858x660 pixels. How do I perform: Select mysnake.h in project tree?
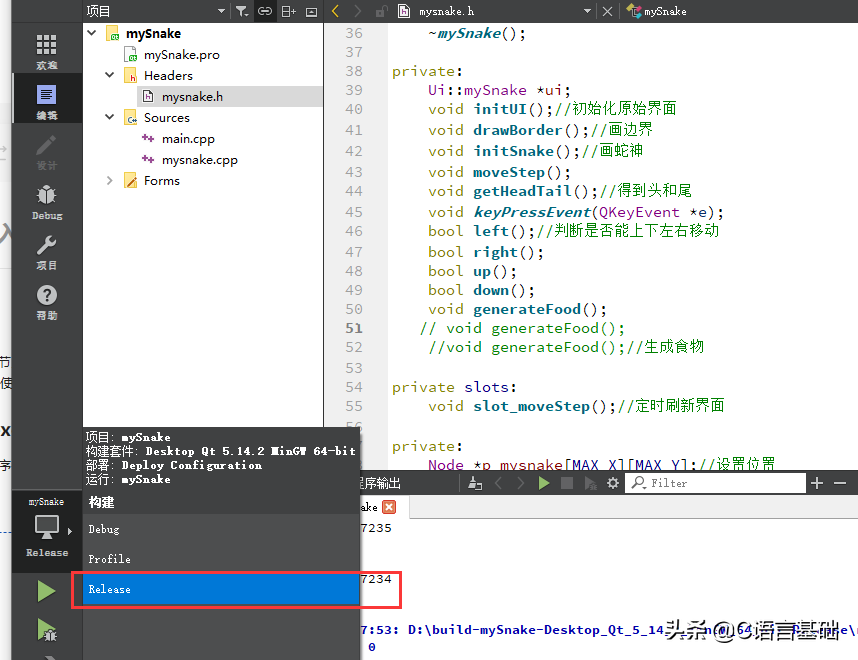point(192,97)
